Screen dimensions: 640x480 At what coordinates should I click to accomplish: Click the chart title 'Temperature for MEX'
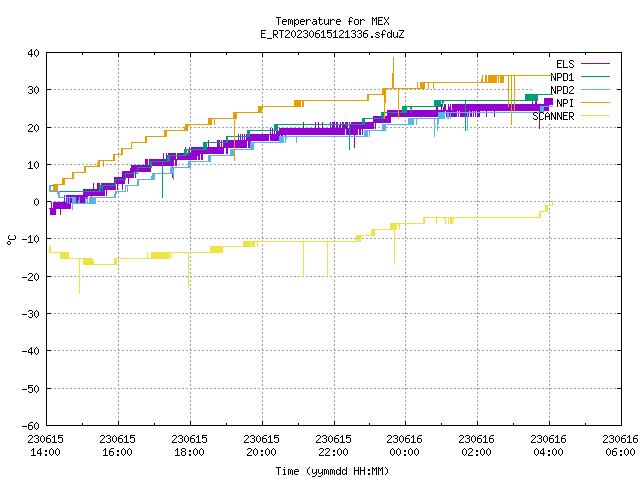(332, 21)
